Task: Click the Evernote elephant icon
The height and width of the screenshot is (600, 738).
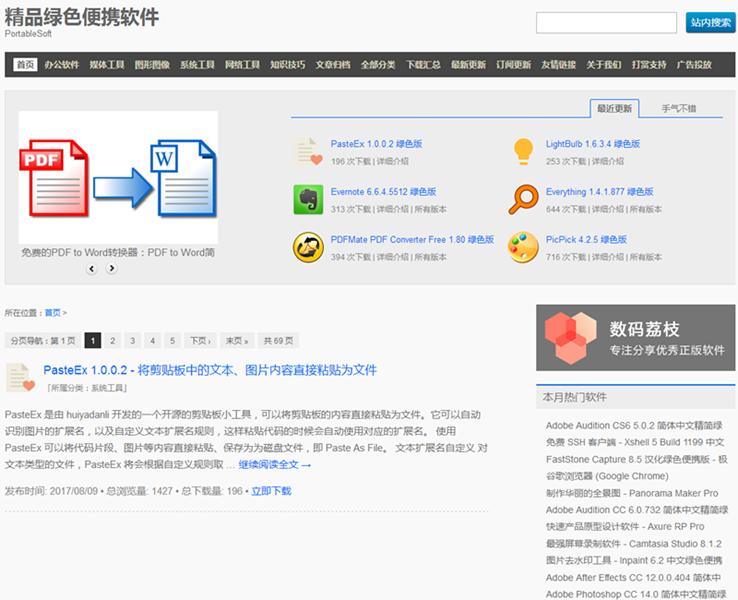Action: click(x=308, y=200)
